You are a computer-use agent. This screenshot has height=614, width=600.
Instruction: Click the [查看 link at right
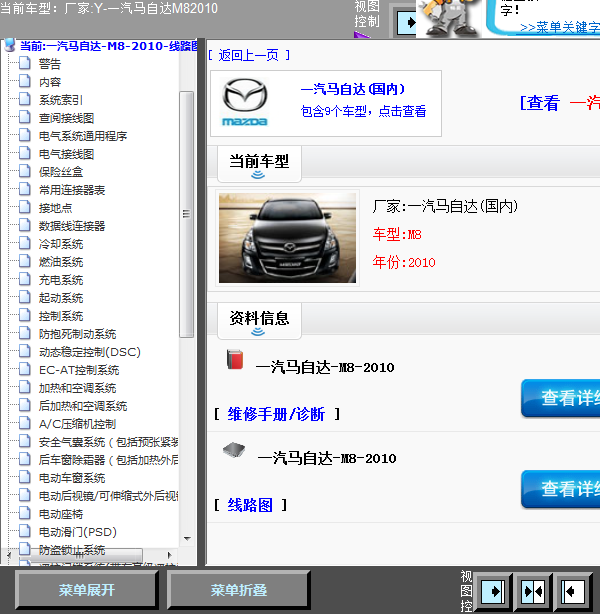click(x=540, y=103)
